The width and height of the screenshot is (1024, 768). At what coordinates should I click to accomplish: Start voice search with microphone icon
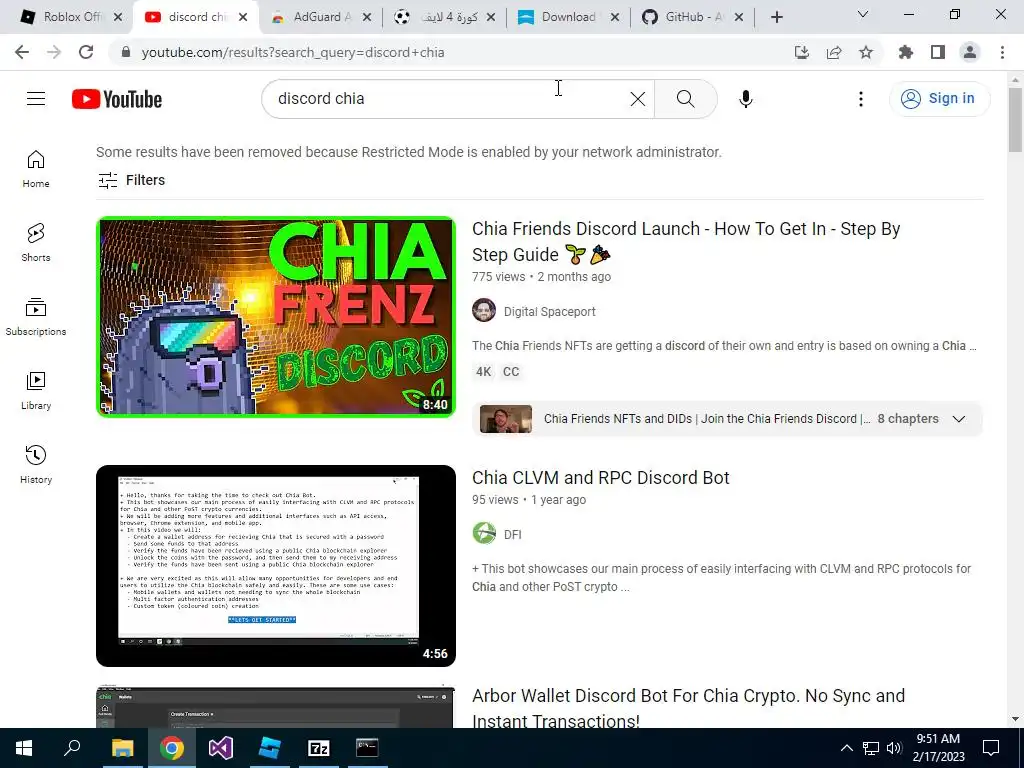746,99
